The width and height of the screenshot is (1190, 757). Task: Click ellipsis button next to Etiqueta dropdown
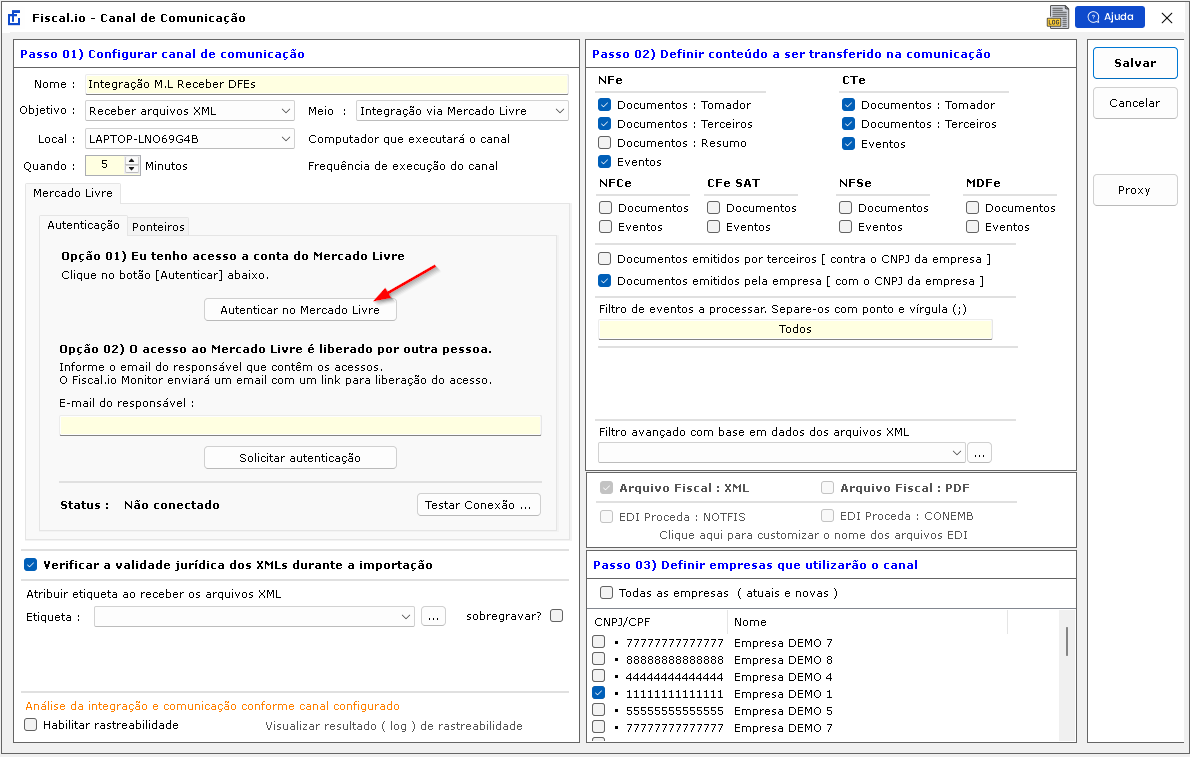(x=432, y=617)
